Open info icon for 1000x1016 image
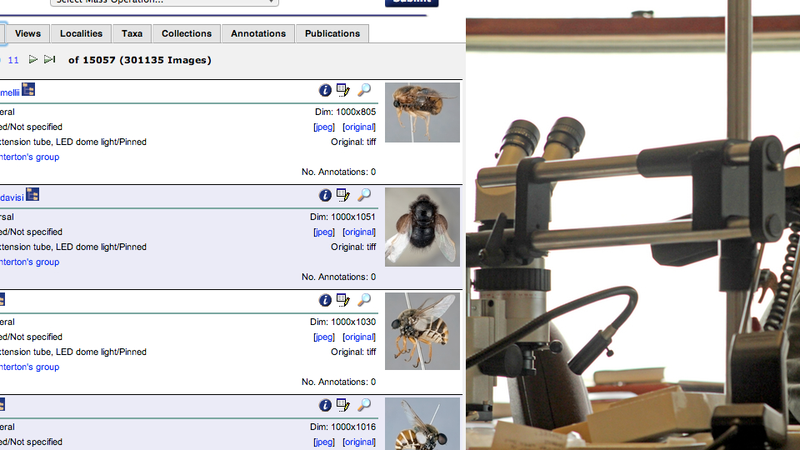The image size is (800, 450). tap(325, 406)
